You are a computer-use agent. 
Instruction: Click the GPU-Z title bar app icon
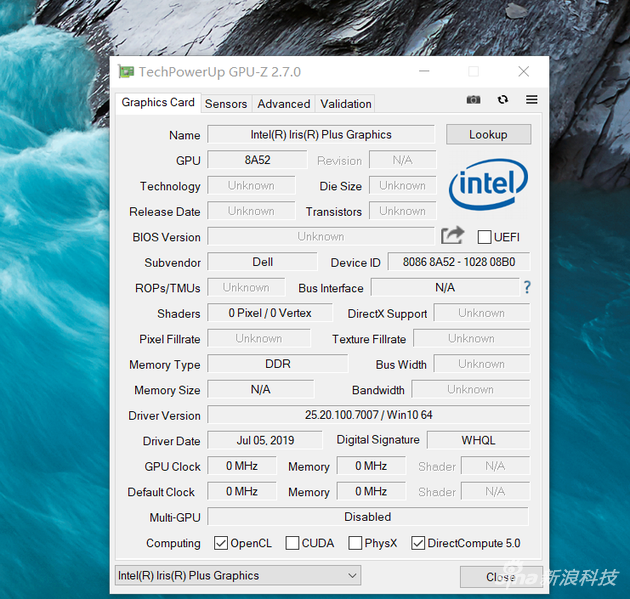(126, 72)
